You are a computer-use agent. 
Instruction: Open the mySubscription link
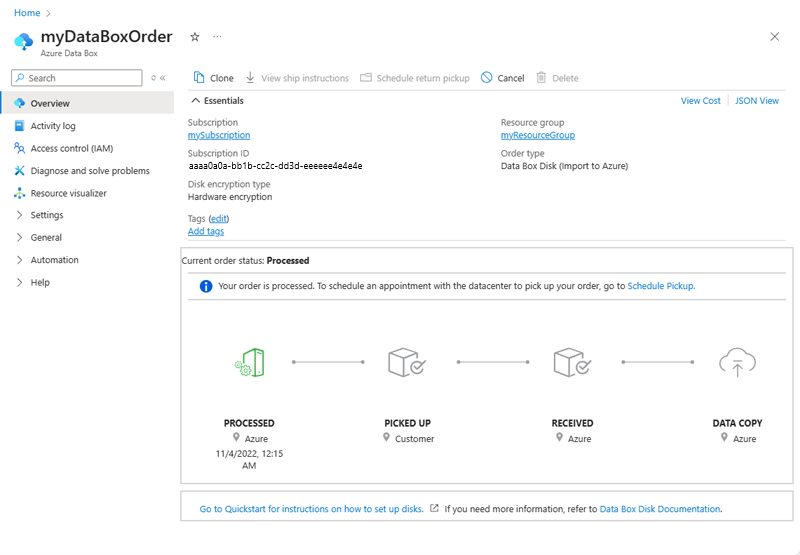click(x=219, y=135)
